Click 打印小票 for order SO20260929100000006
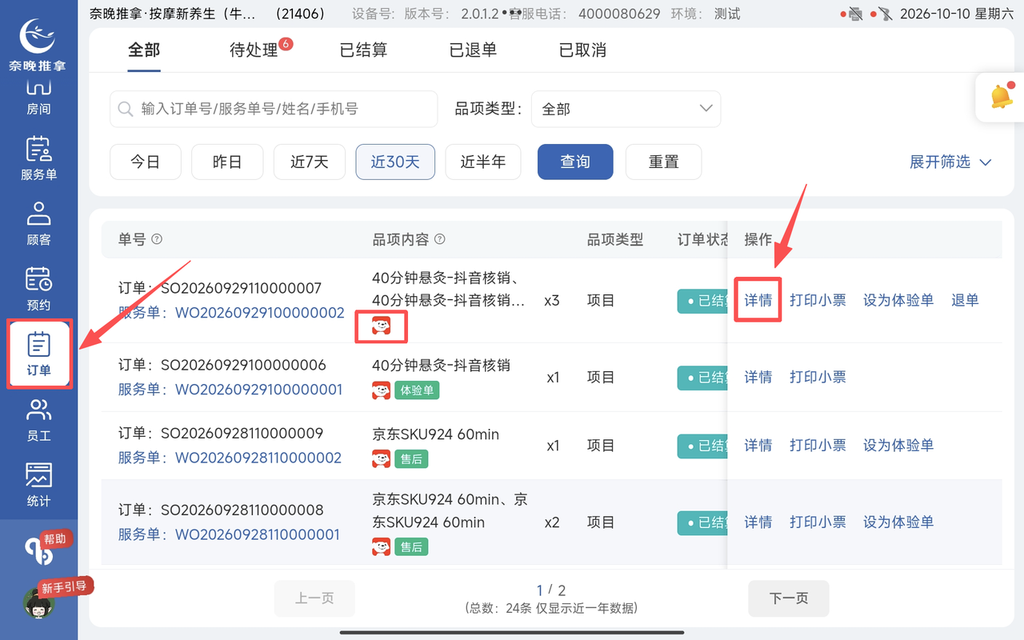This screenshot has width=1024, height=640. coord(818,377)
